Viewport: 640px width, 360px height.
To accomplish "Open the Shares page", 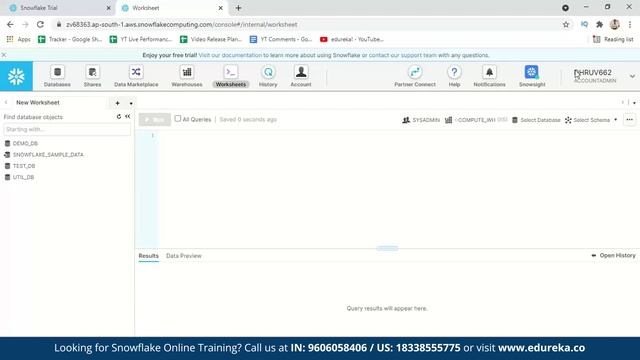I will (92, 76).
